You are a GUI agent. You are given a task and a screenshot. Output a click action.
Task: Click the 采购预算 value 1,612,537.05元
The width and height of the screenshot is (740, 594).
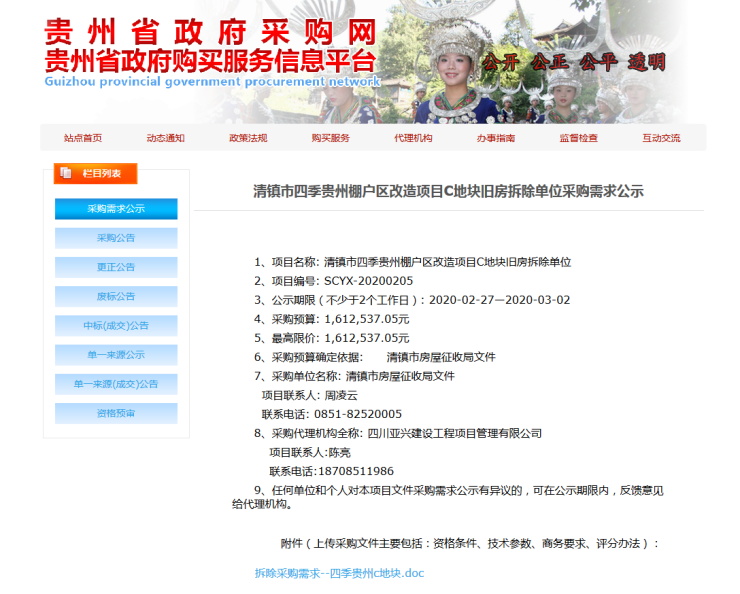click(x=367, y=319)
